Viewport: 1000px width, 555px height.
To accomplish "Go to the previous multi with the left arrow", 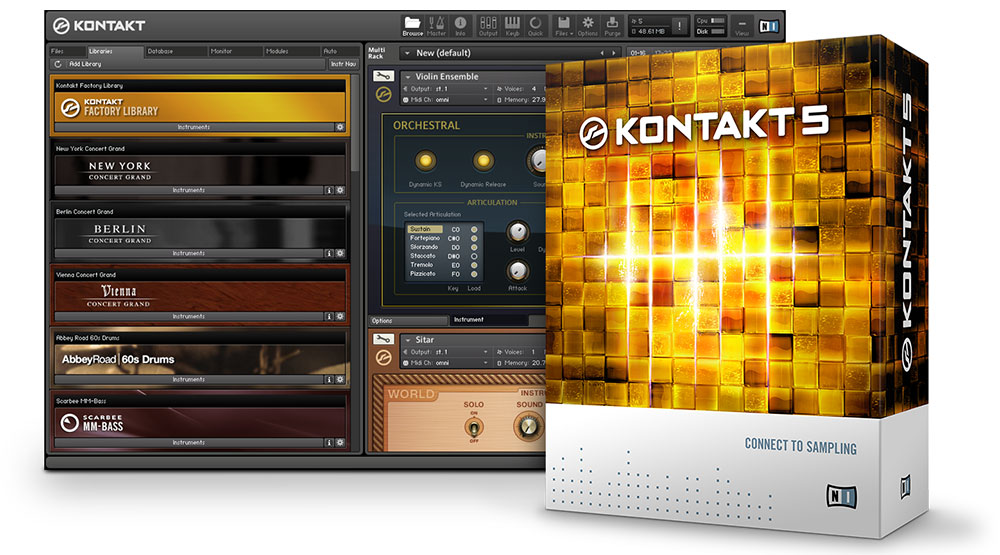I will tap(601, 53).
